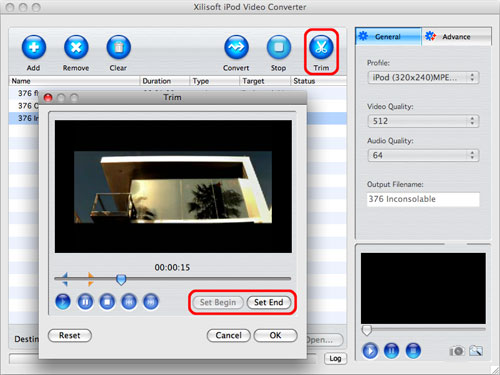Click the Output Filename field
The image size is (500, 375).
pos(423,199)
